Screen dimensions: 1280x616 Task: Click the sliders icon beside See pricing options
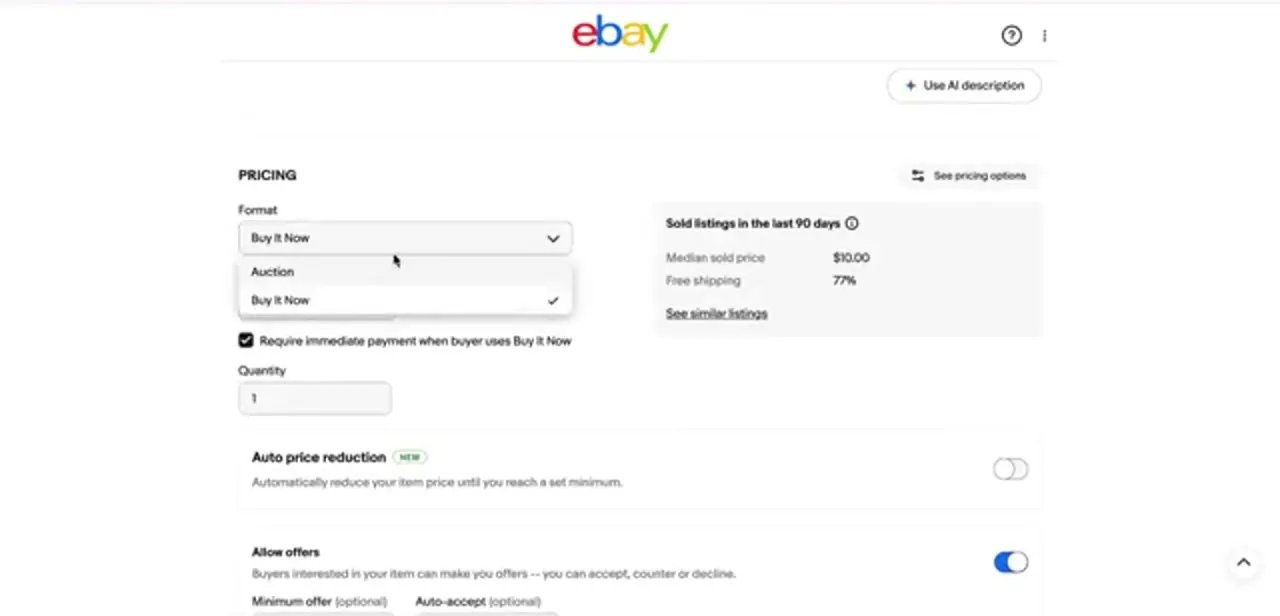(917, 176)
